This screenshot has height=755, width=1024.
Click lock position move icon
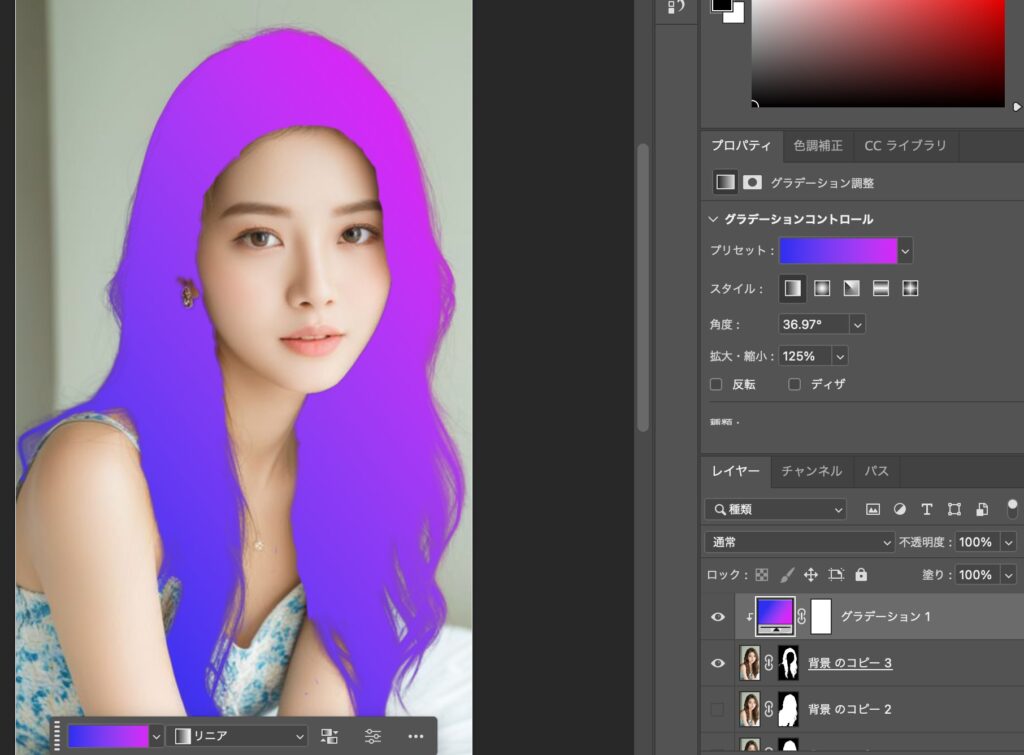(811, 575)
